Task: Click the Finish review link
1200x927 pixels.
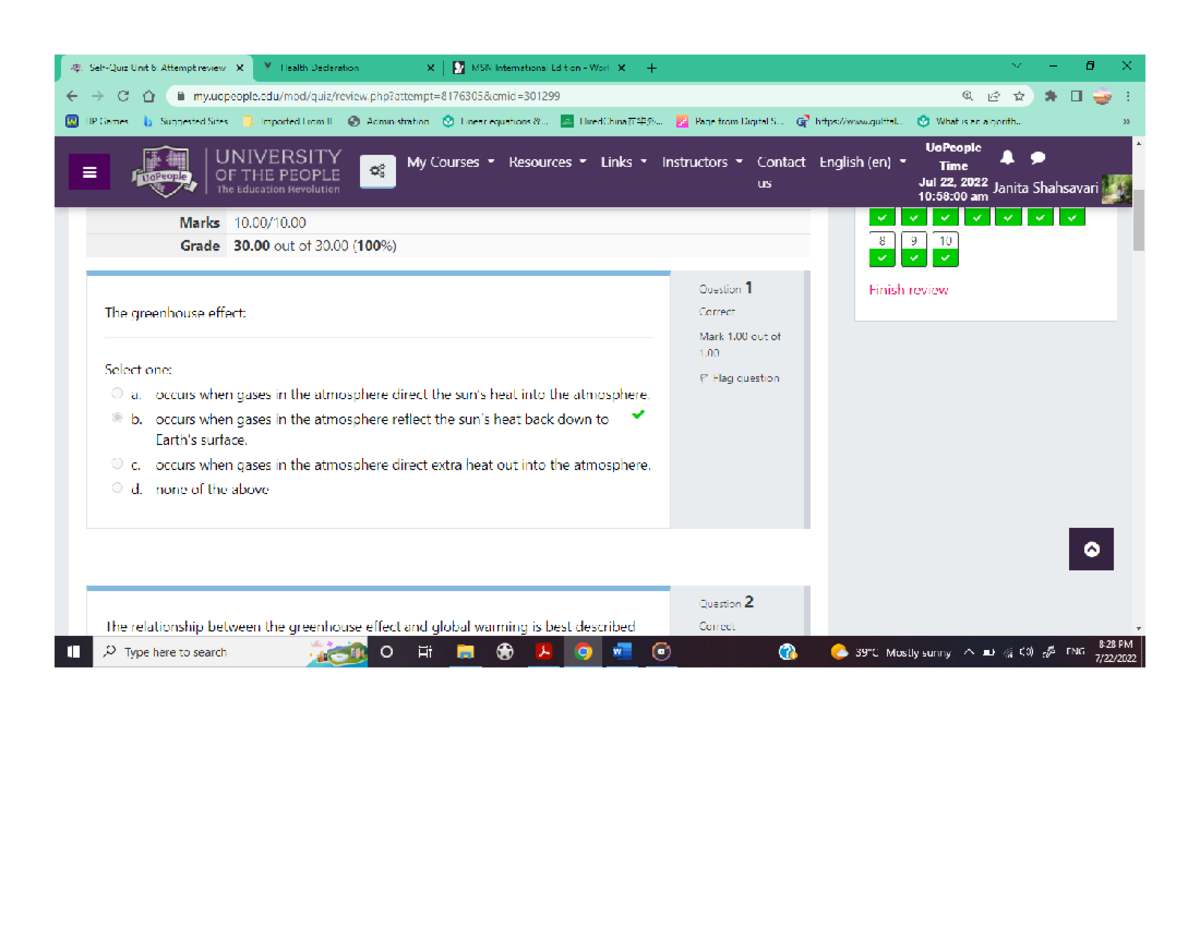Action: tap(908, 290)
